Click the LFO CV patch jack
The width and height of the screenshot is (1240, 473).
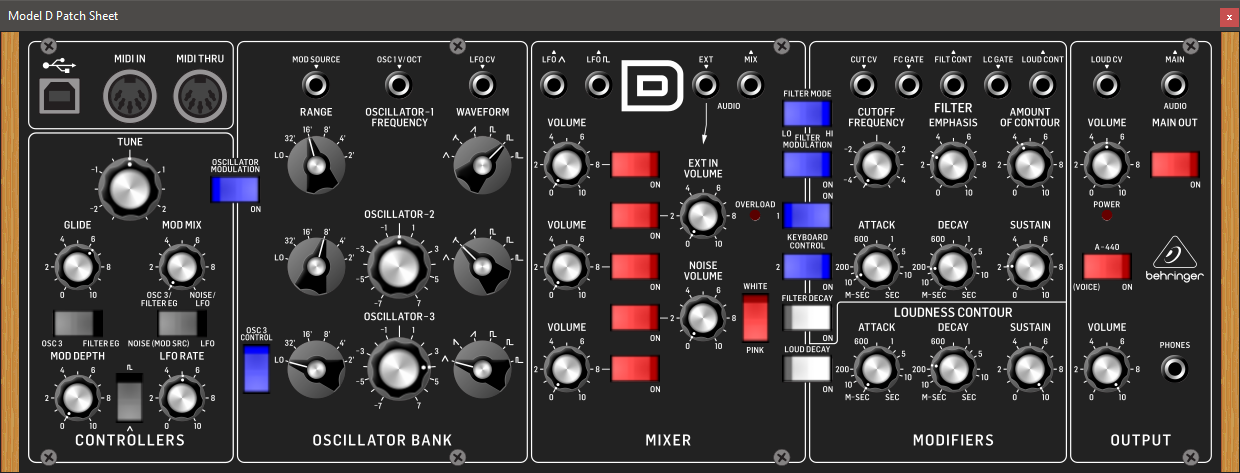(x=482, y=86)
